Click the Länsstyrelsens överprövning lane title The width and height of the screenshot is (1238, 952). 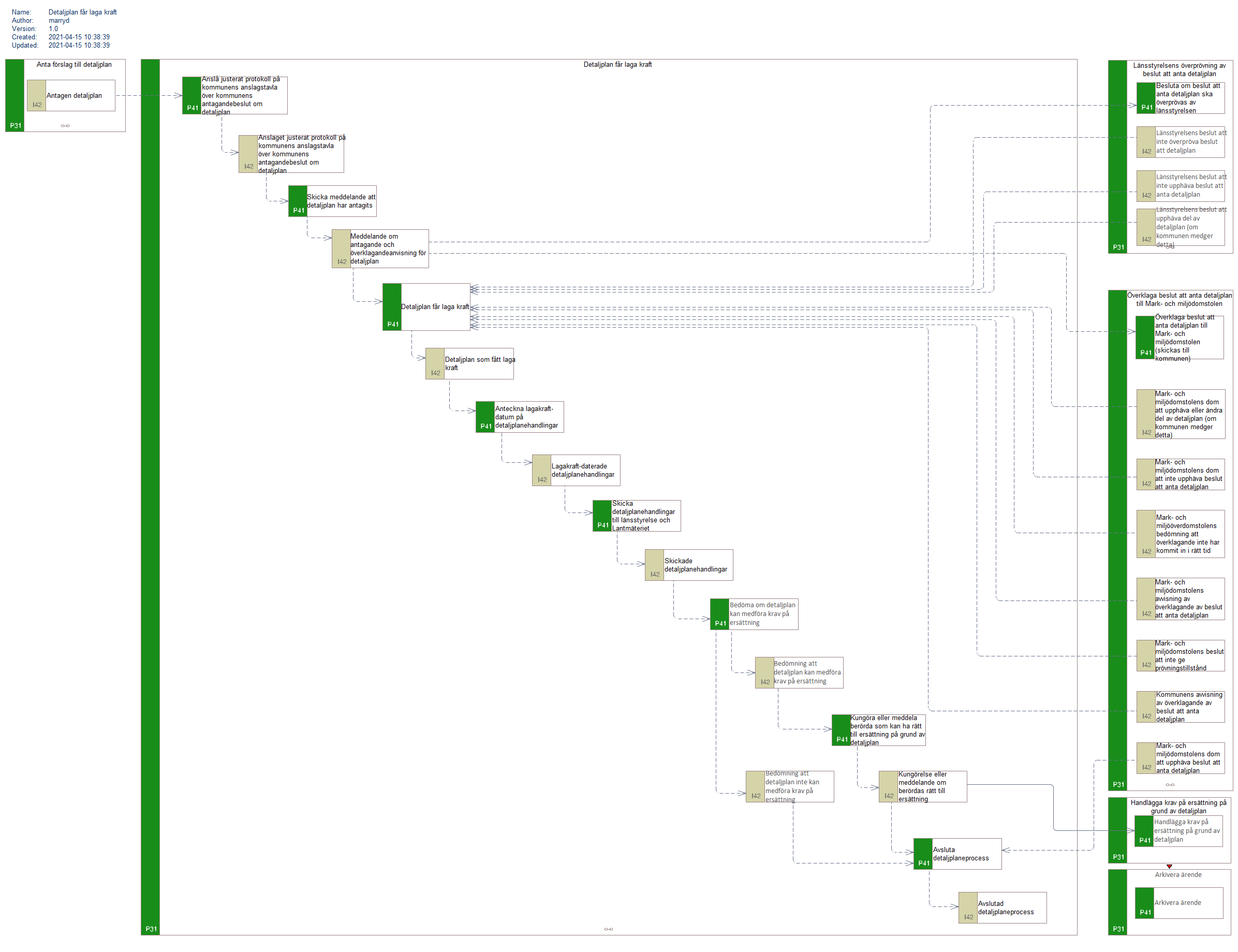tap(1178, 70)
